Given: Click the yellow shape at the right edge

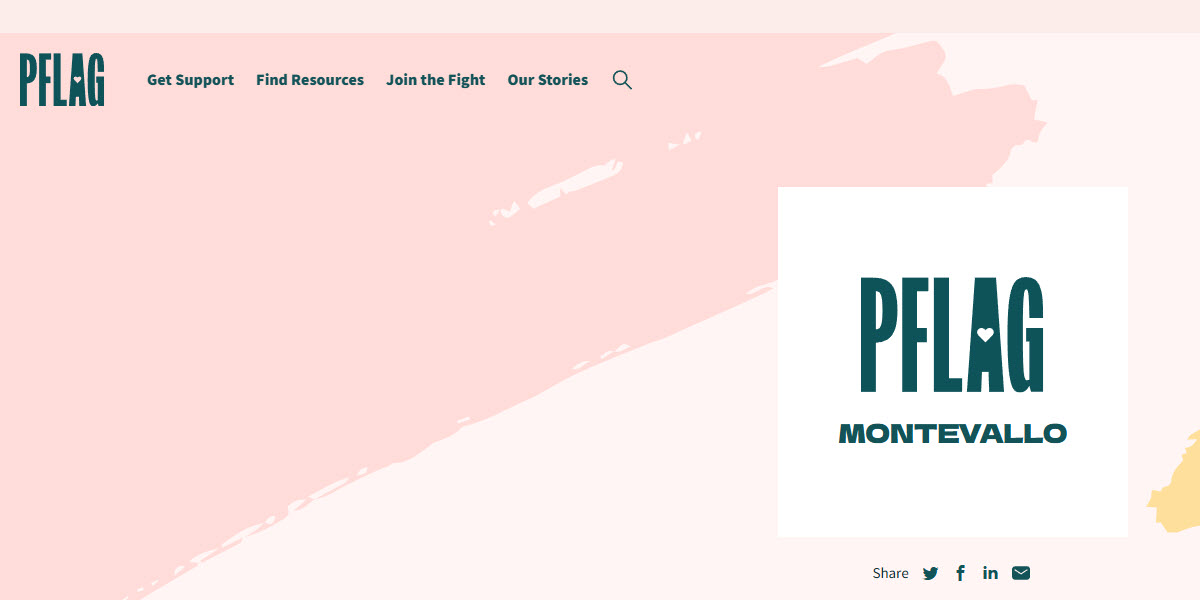Looking at the screenshot, I should click(x=1178, y=490).
